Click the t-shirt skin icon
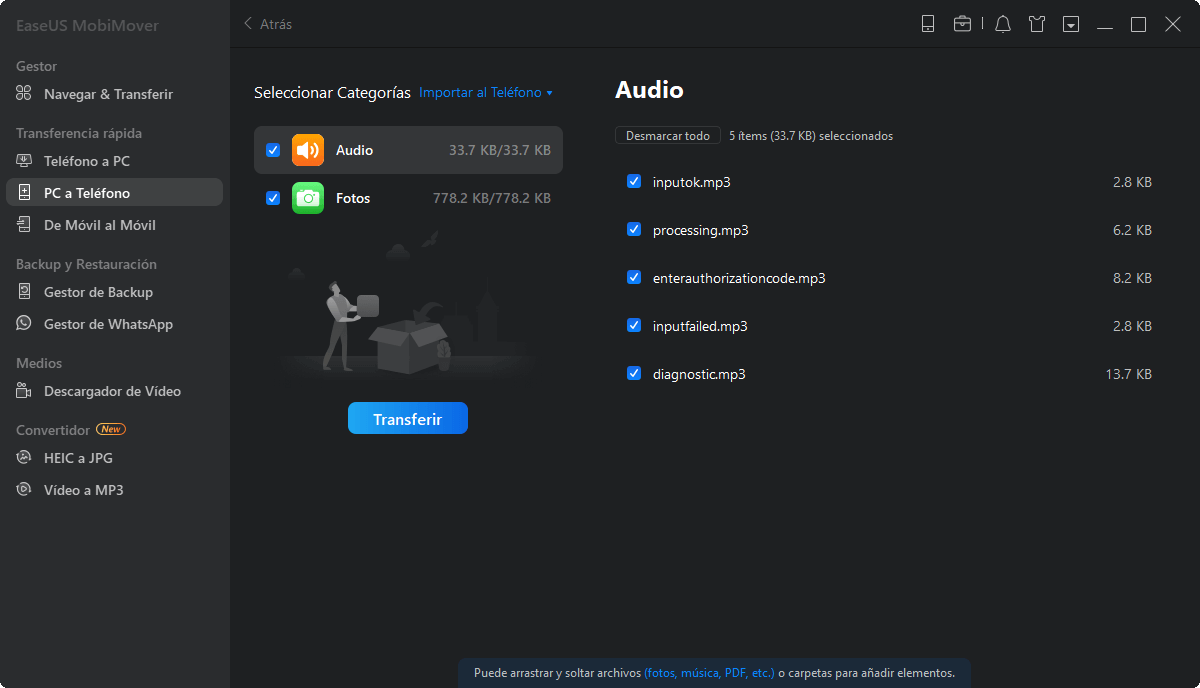1200x688 pixels. click(x=1037, y=24)
